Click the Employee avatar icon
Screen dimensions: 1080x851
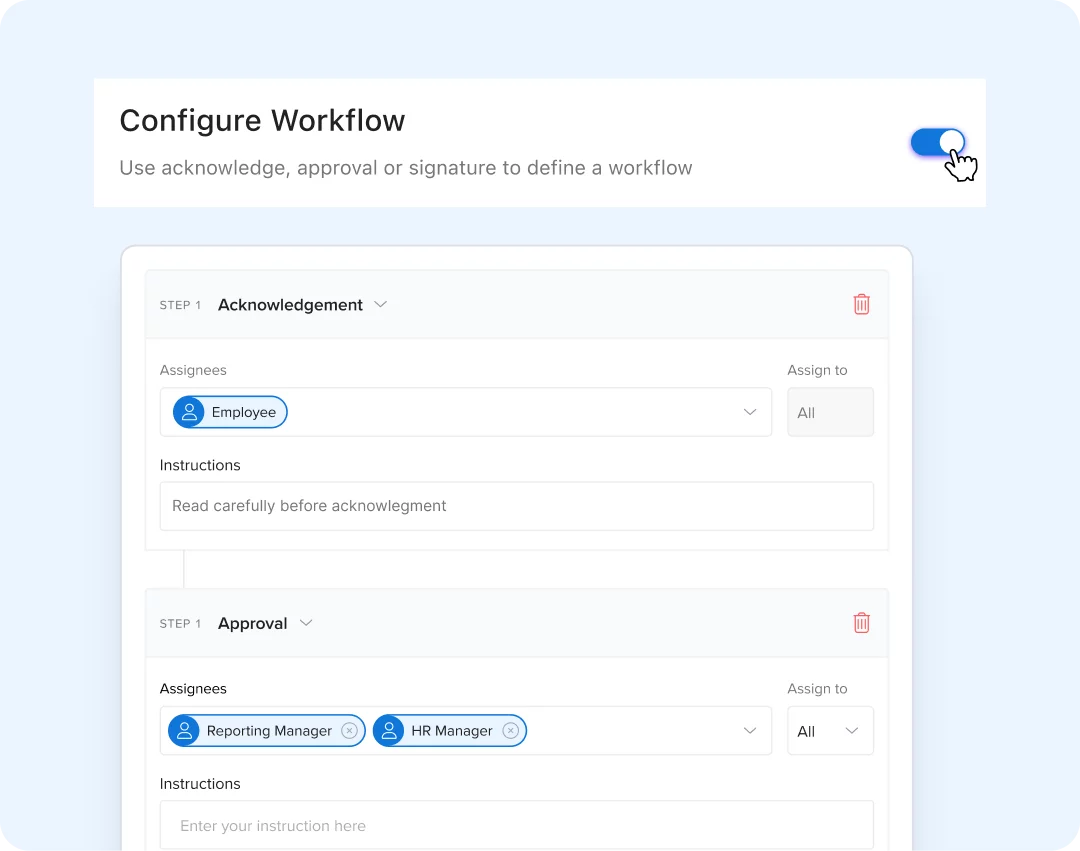(x=189, y=412)
